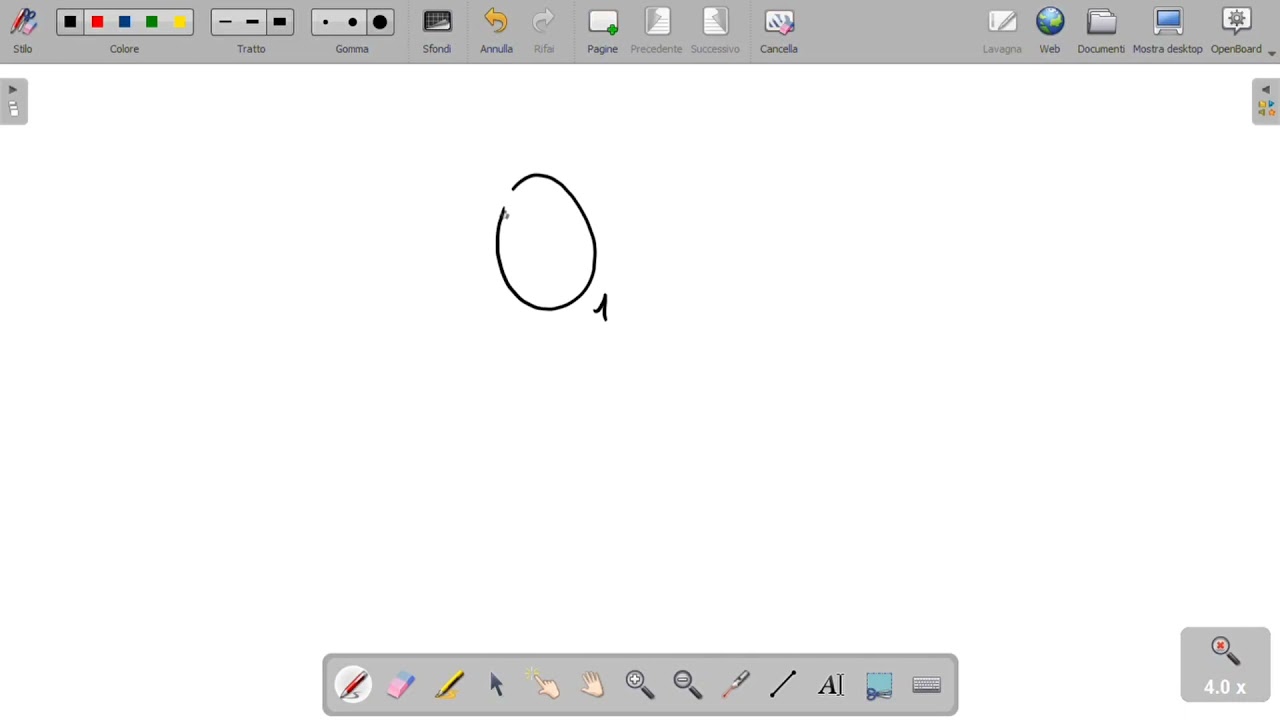Select the yellow pen color
The height and width of the screenshot is (720, 1280).
180,22
